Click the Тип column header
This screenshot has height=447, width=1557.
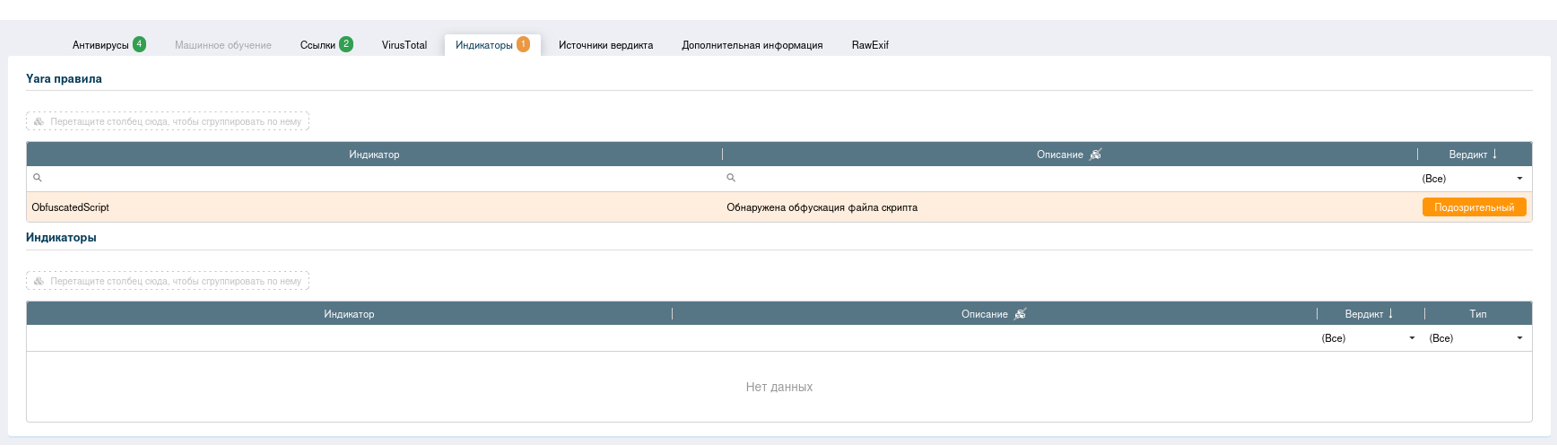pos(1477,314)
